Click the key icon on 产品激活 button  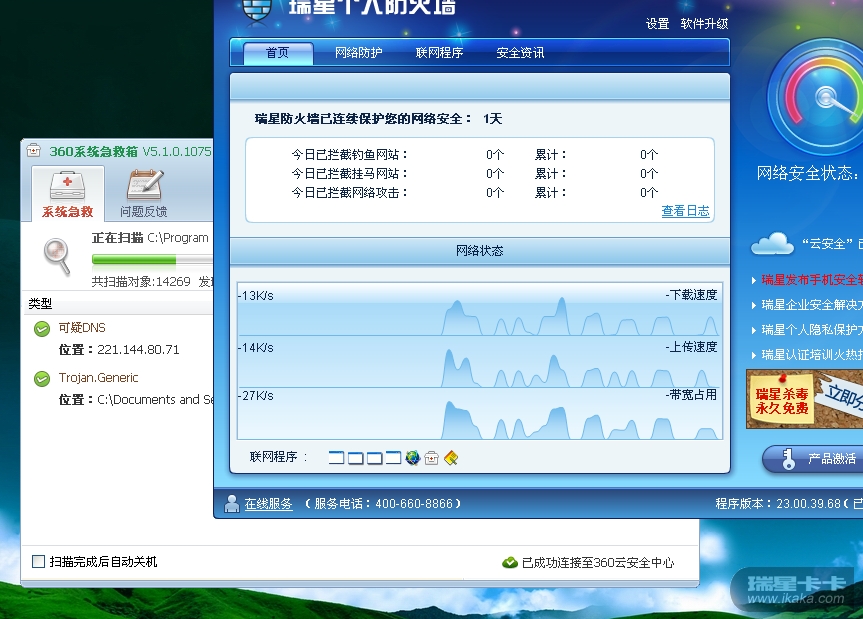[788, 458]
